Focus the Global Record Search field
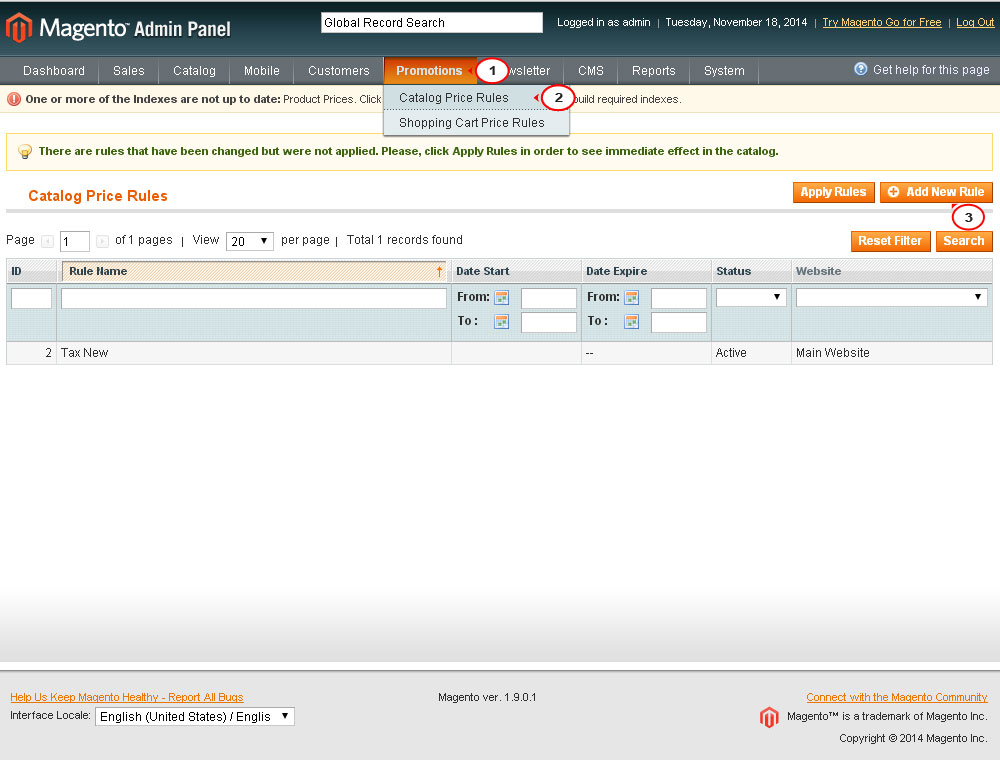Viewport: 1000px width, 760px height. click(432, 22)
